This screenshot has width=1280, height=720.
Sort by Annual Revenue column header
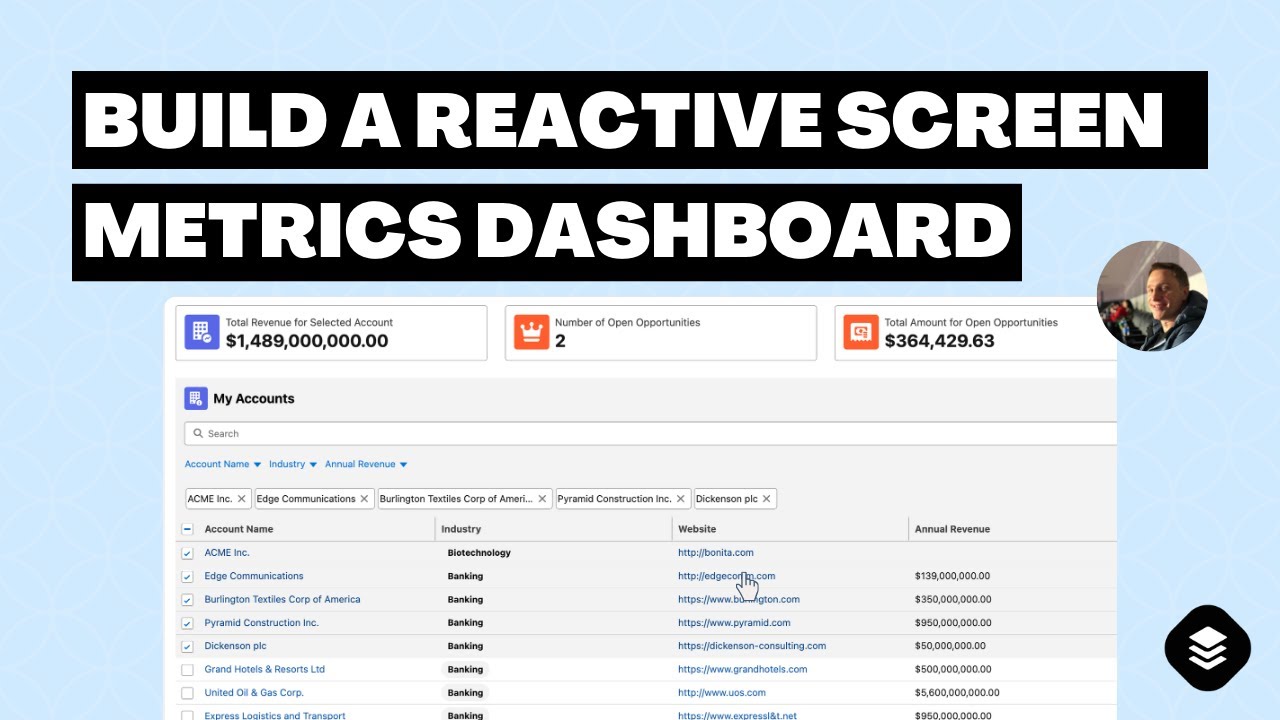952,529
